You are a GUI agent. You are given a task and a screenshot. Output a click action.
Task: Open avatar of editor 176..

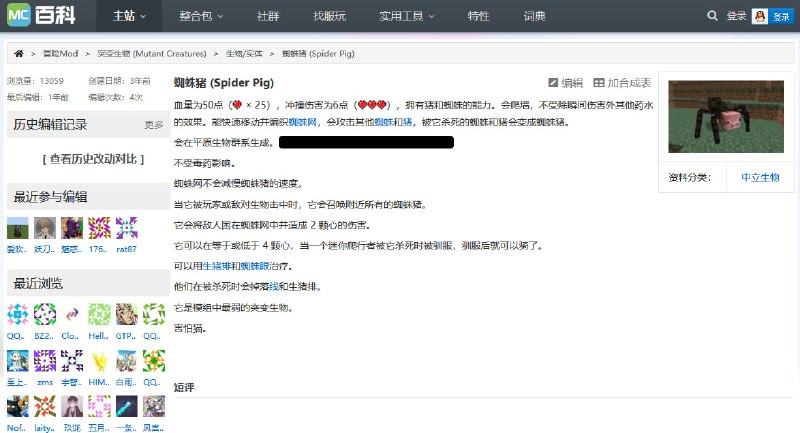[99, 228]
